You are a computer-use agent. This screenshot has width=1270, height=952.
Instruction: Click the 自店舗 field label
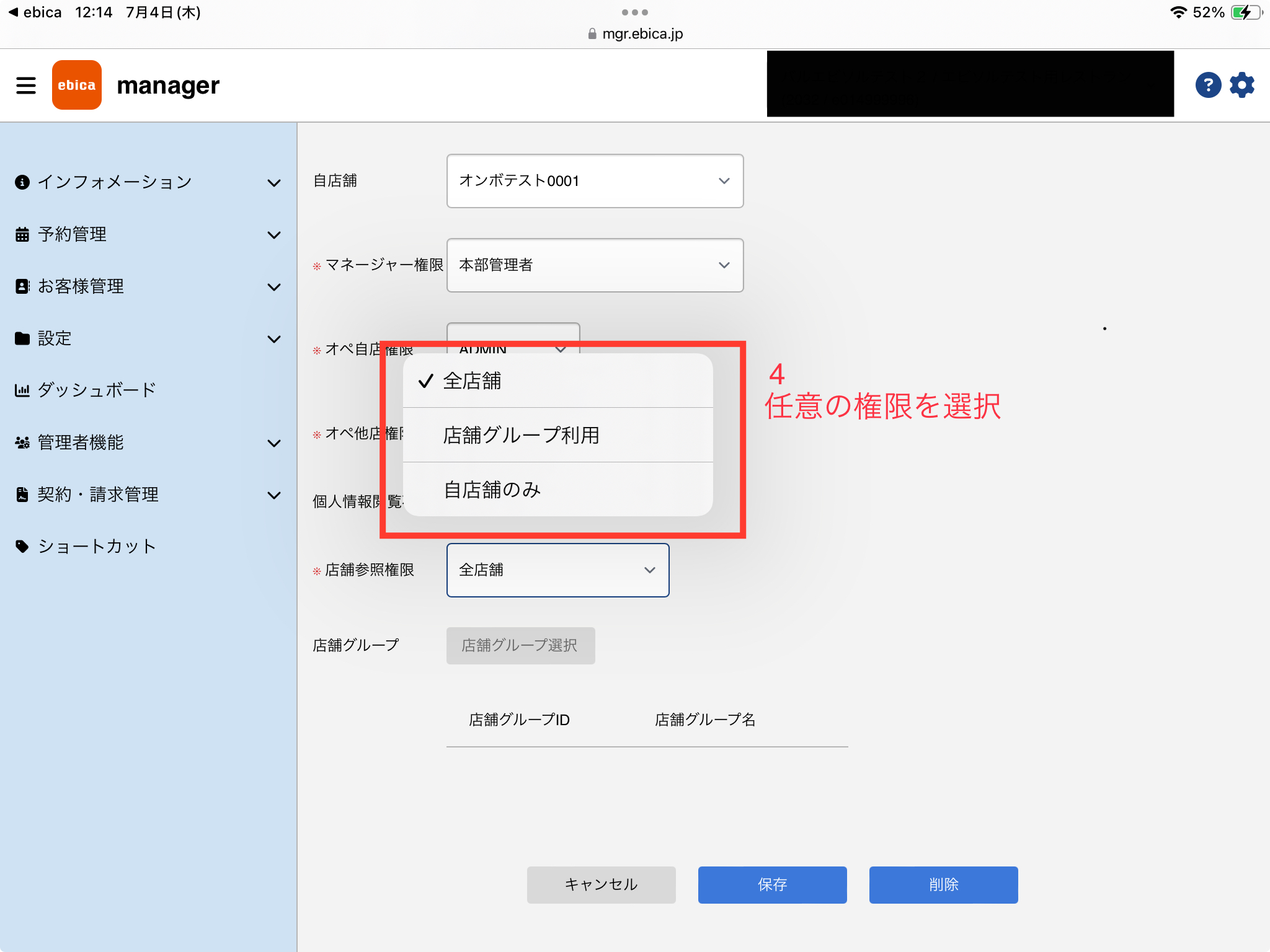tap(335, 181)
